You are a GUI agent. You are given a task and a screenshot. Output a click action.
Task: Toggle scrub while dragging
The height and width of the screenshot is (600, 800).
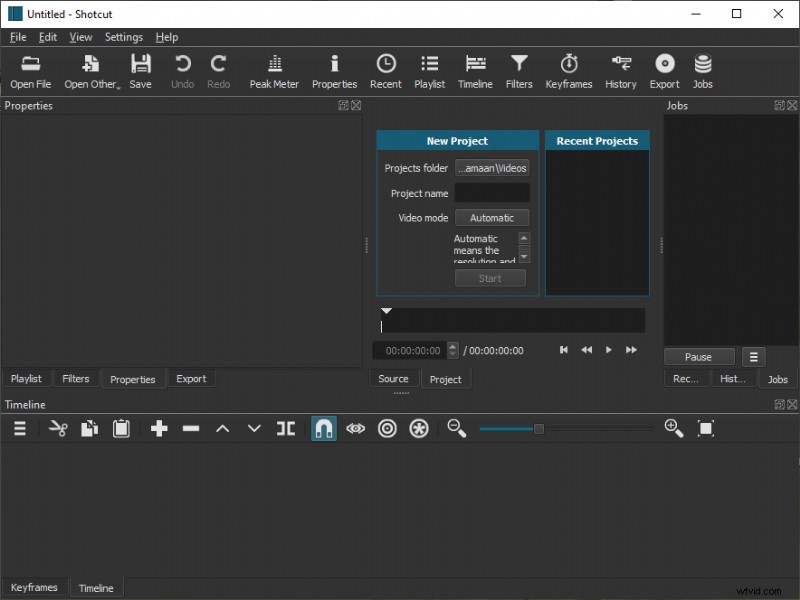point(355,428)
